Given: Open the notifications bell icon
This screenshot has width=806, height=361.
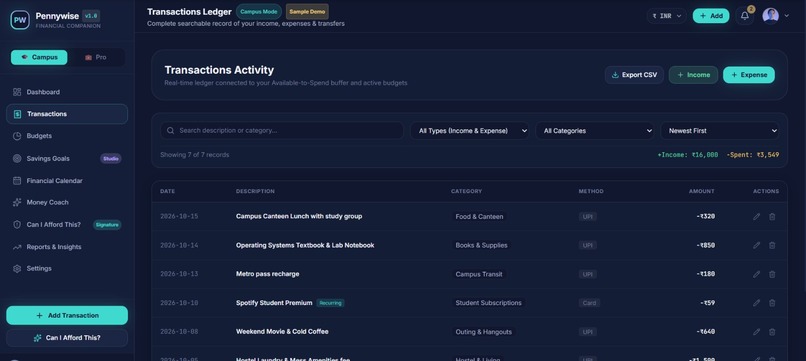Looking at the screenshot, I should pos(744,16).
